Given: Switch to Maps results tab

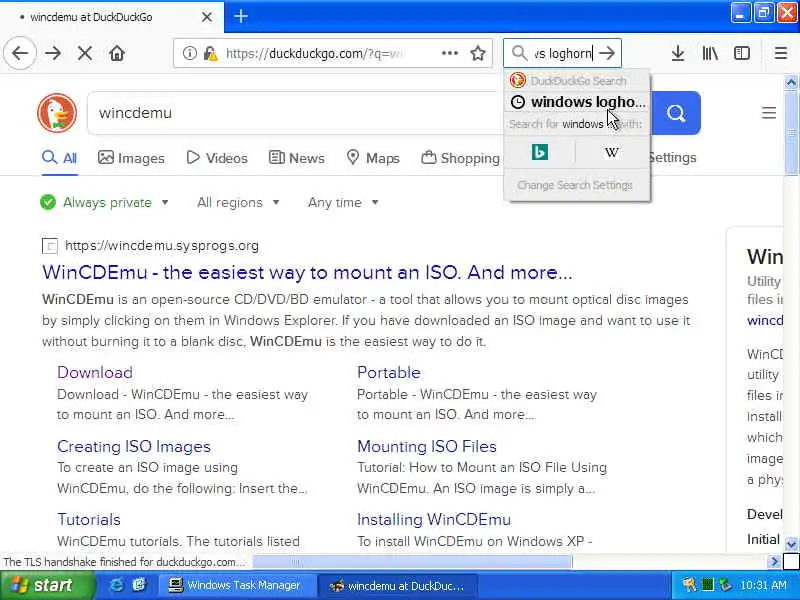Looking at the screenshot, I should 373,158.
